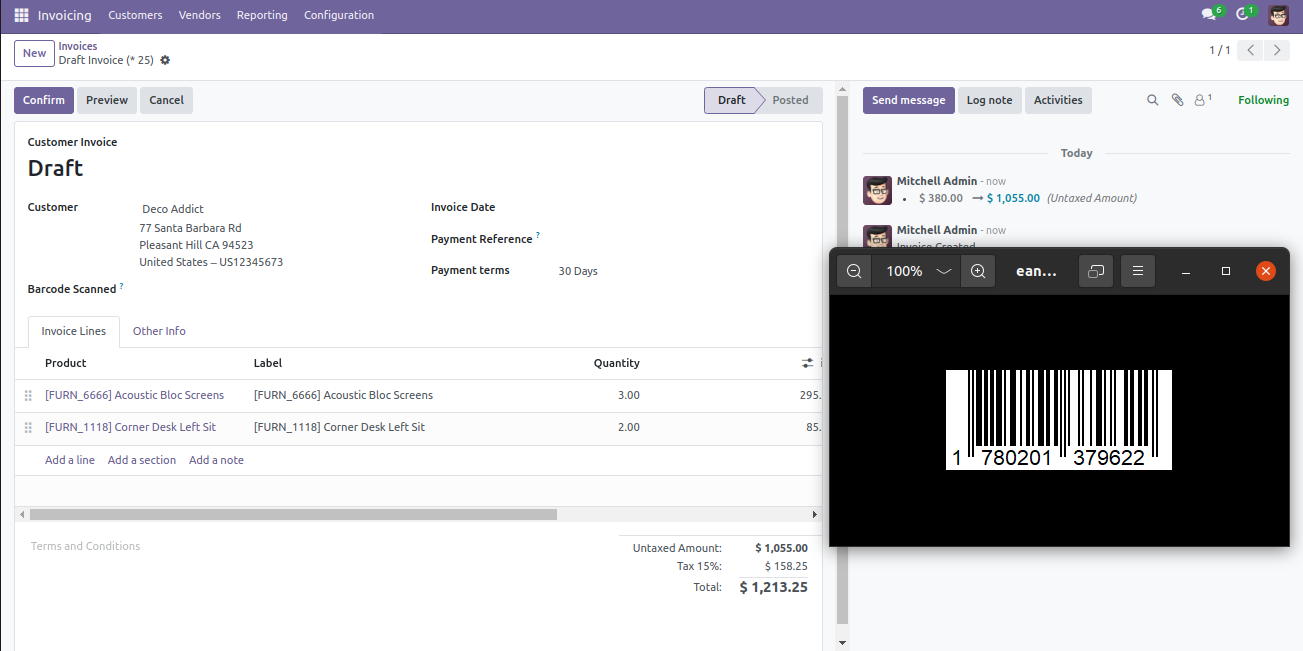Click the invoice lines horizontal scrollbar
1303x651 pixels.
[x=293, y=514]
